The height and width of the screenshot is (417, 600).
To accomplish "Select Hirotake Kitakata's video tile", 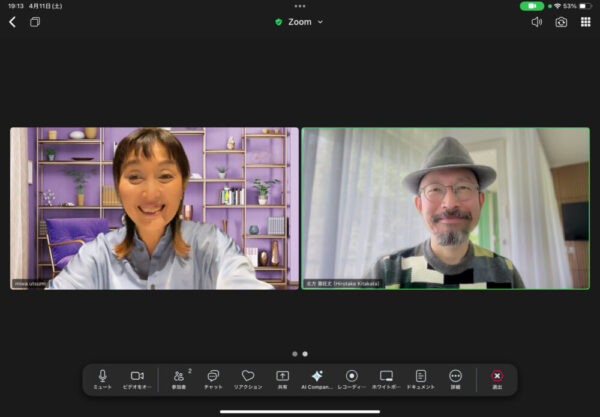I will (x=446, y=208).
